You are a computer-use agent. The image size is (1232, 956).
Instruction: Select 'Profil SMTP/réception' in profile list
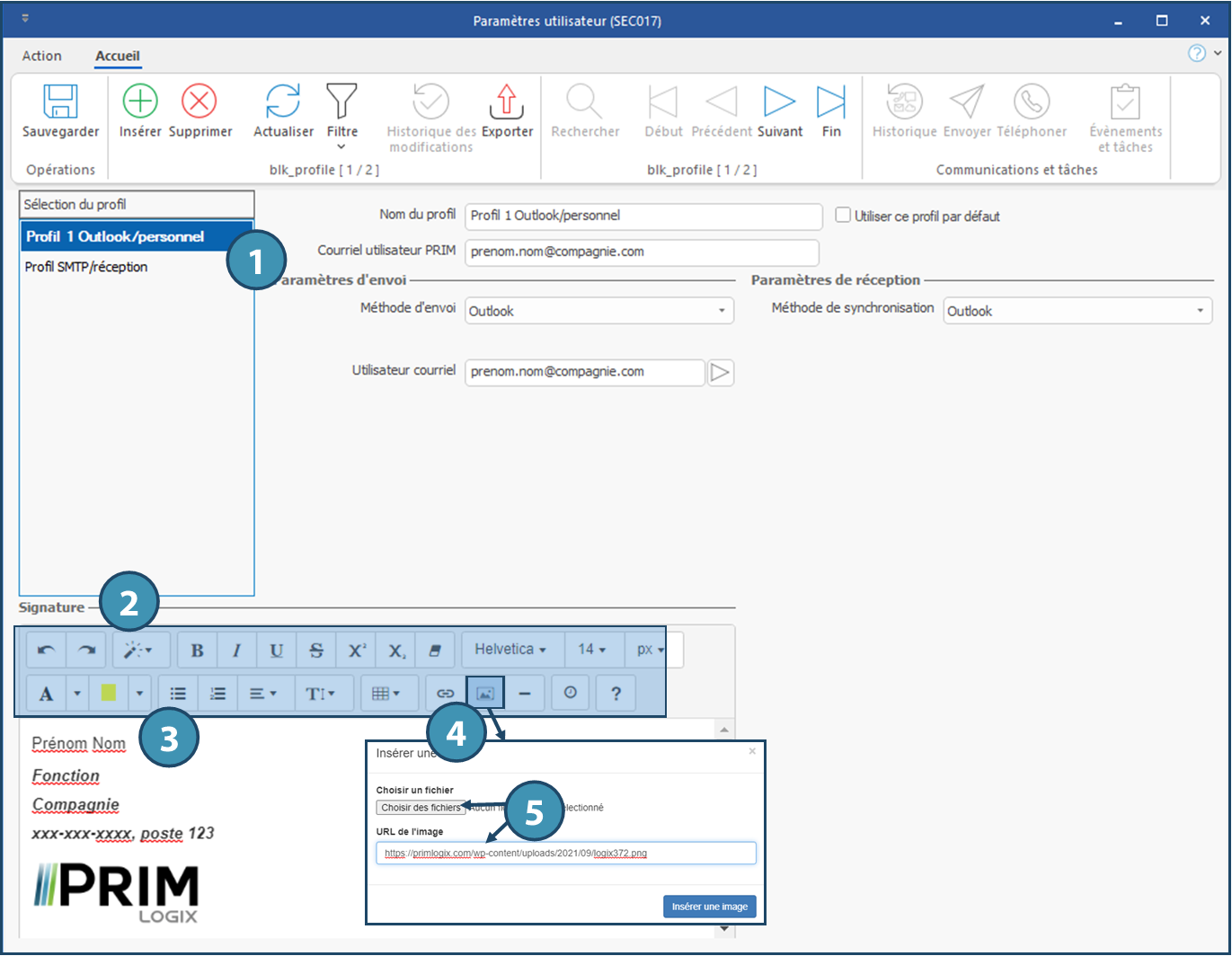(86, 267)
